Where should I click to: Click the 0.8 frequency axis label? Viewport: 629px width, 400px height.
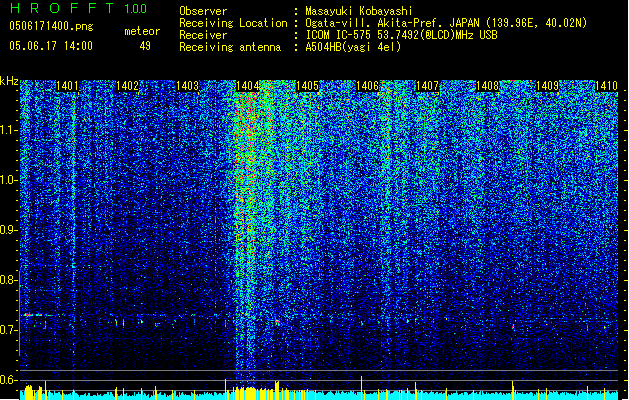coord(7,280)
